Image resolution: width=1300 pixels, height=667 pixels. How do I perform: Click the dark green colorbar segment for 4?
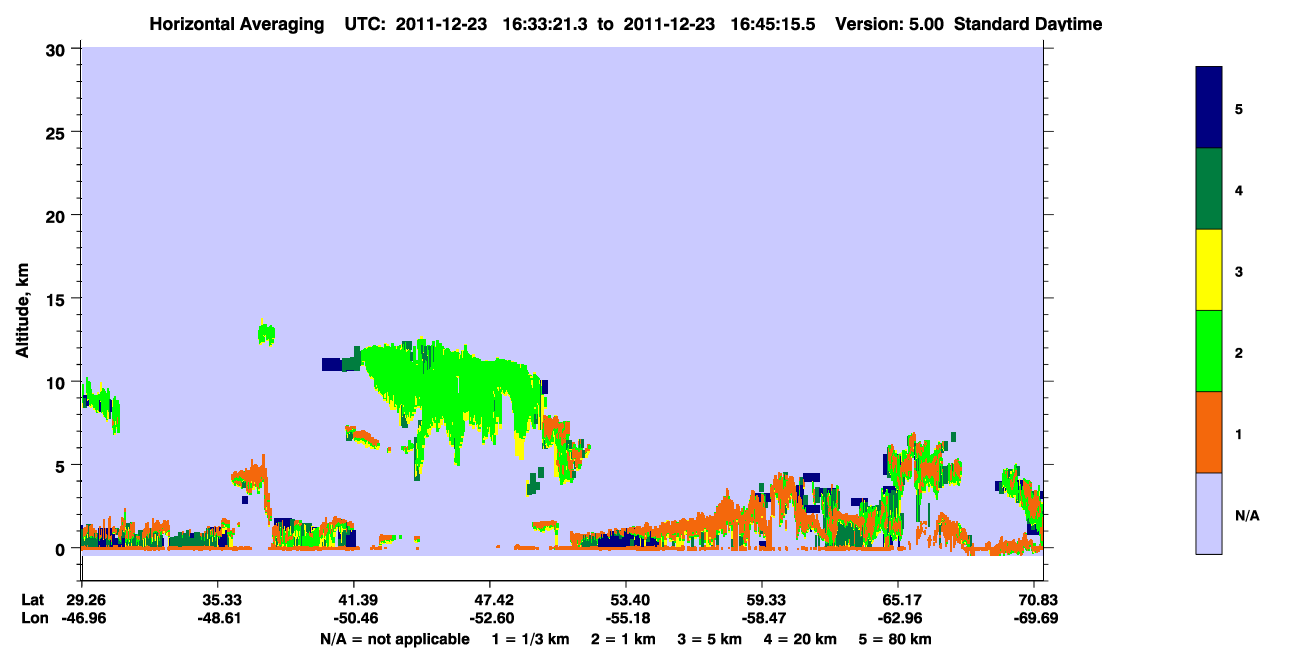tap(1209, 189)
